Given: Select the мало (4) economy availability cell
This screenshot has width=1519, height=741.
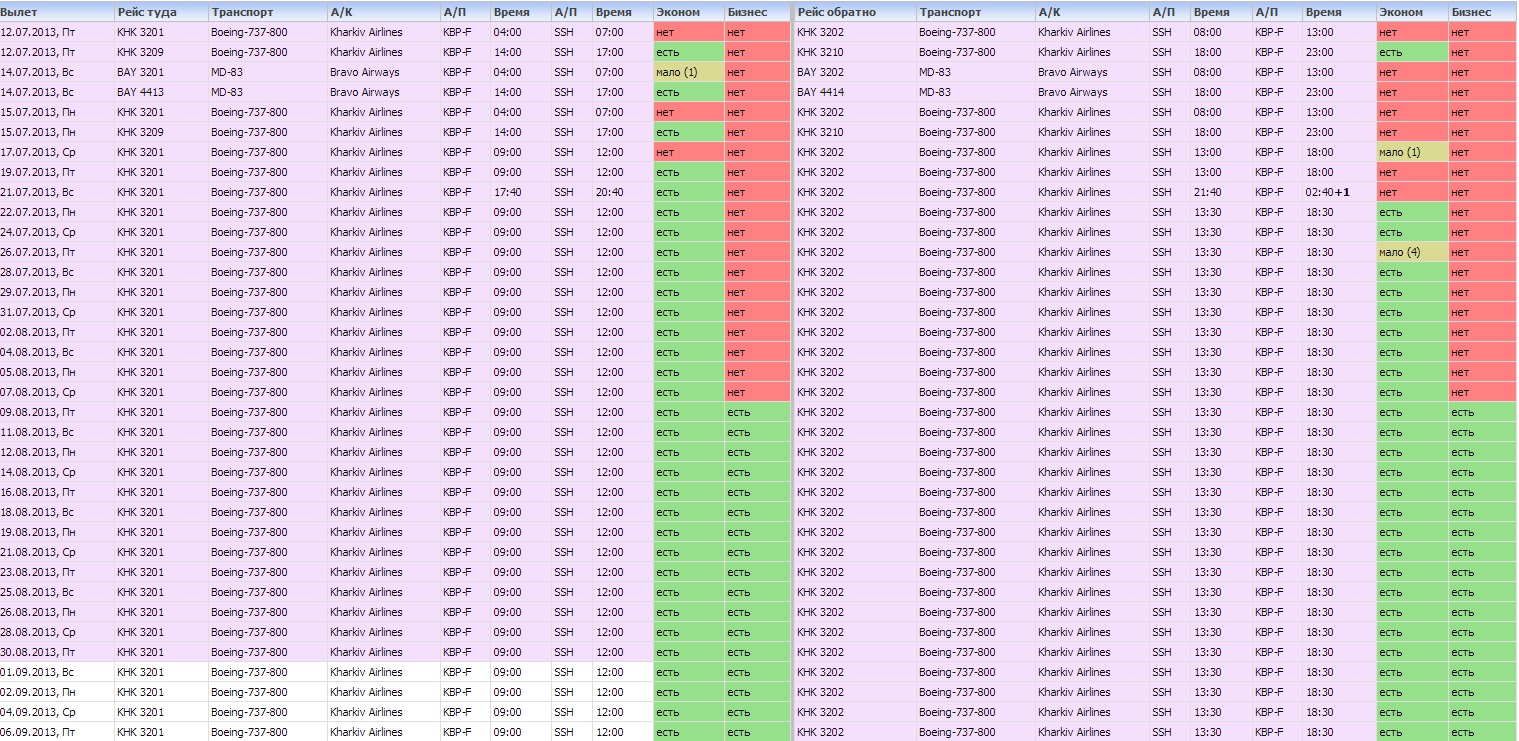Looking at the screenshot, I should coord(1400,252).
